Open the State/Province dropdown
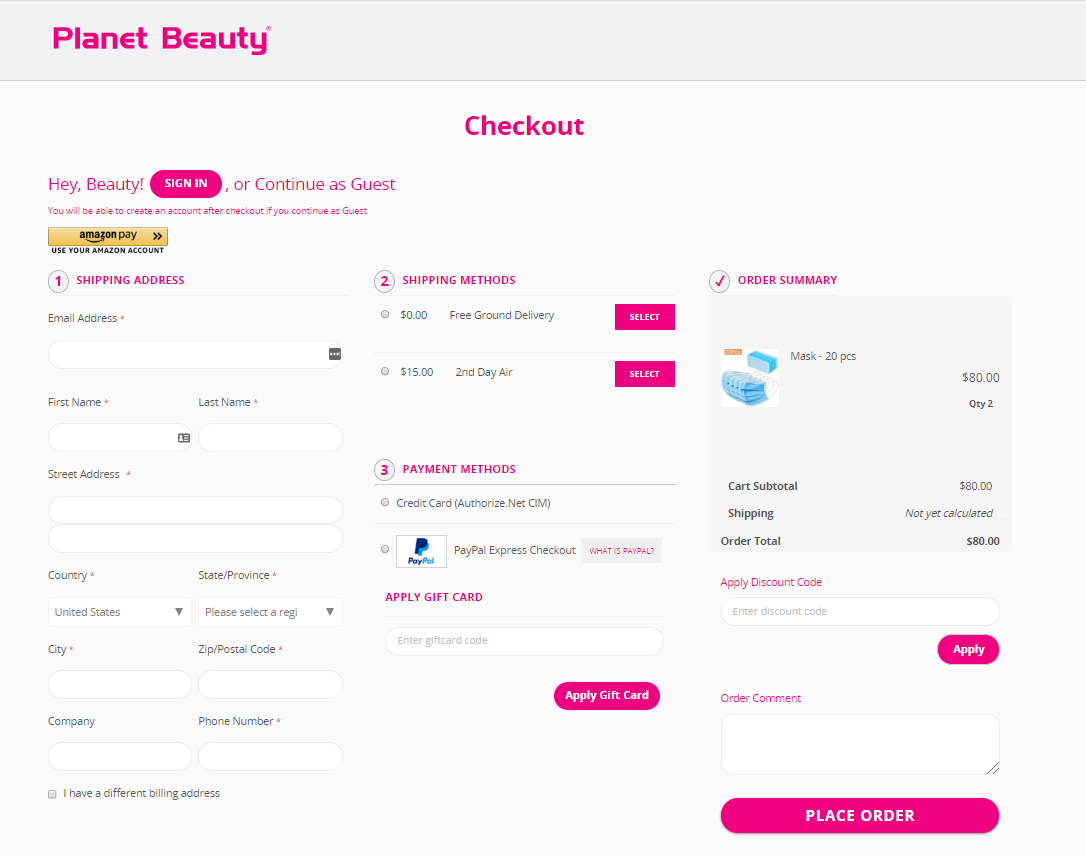The width and height of the screenshot is (1086, 856). (x=270, y=612)
